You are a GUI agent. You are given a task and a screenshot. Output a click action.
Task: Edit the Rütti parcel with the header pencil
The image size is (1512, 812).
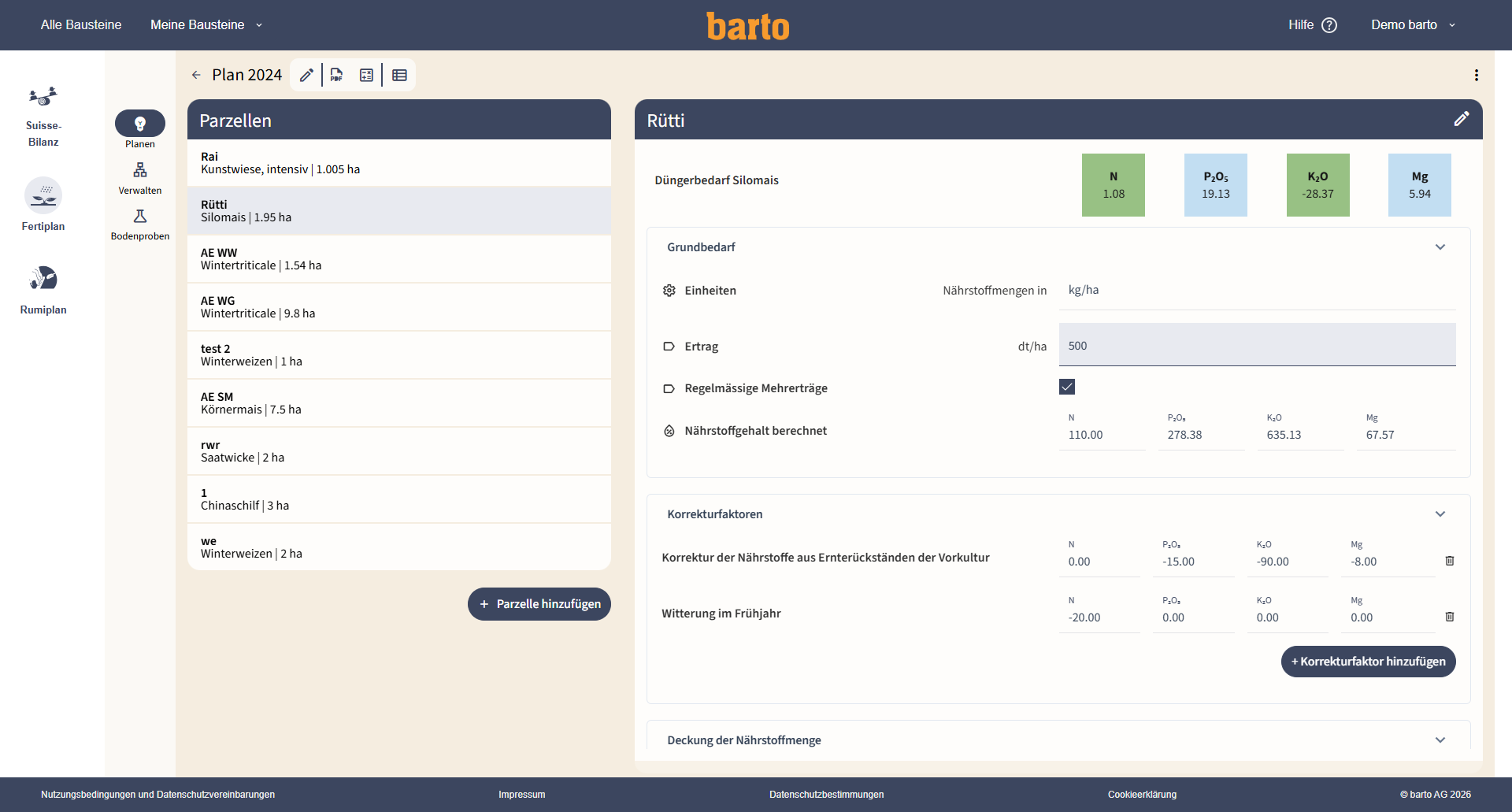[x=1461, y=119]
